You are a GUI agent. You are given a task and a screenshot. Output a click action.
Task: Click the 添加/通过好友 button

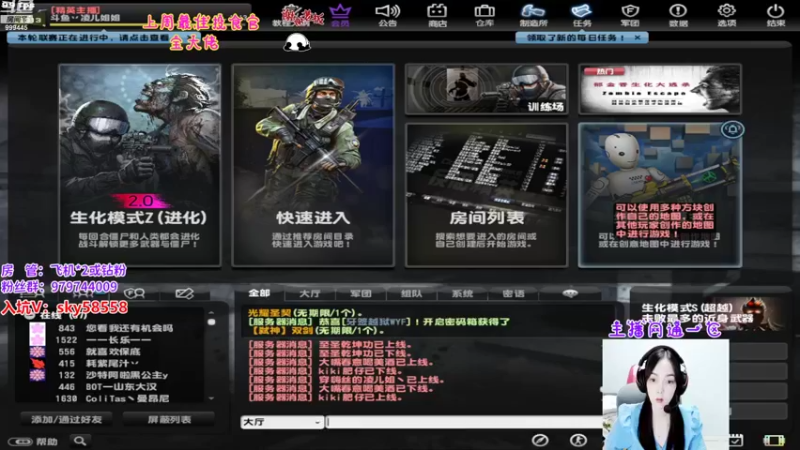(66, 419)
